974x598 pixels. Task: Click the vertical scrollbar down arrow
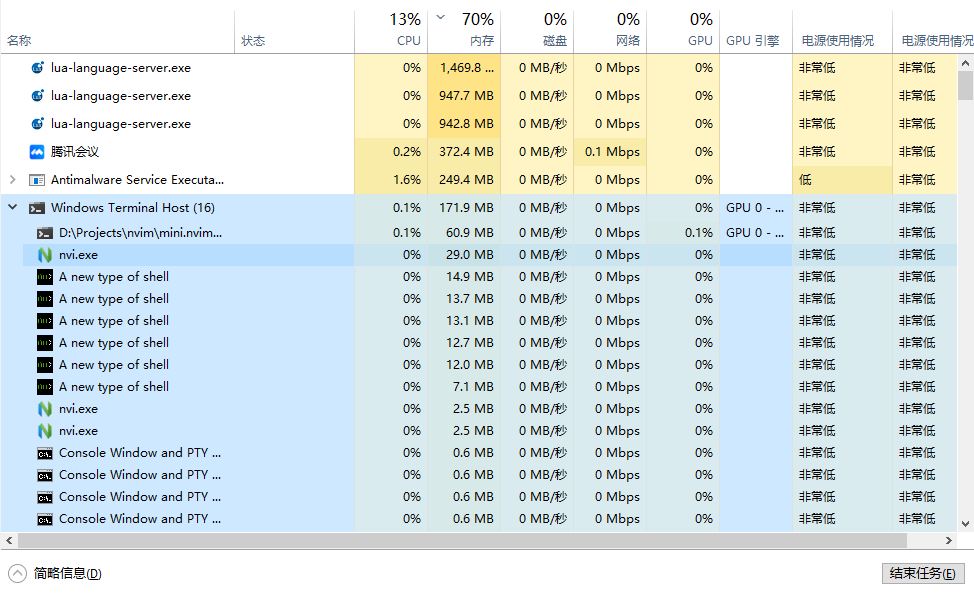tap(965, 523)
